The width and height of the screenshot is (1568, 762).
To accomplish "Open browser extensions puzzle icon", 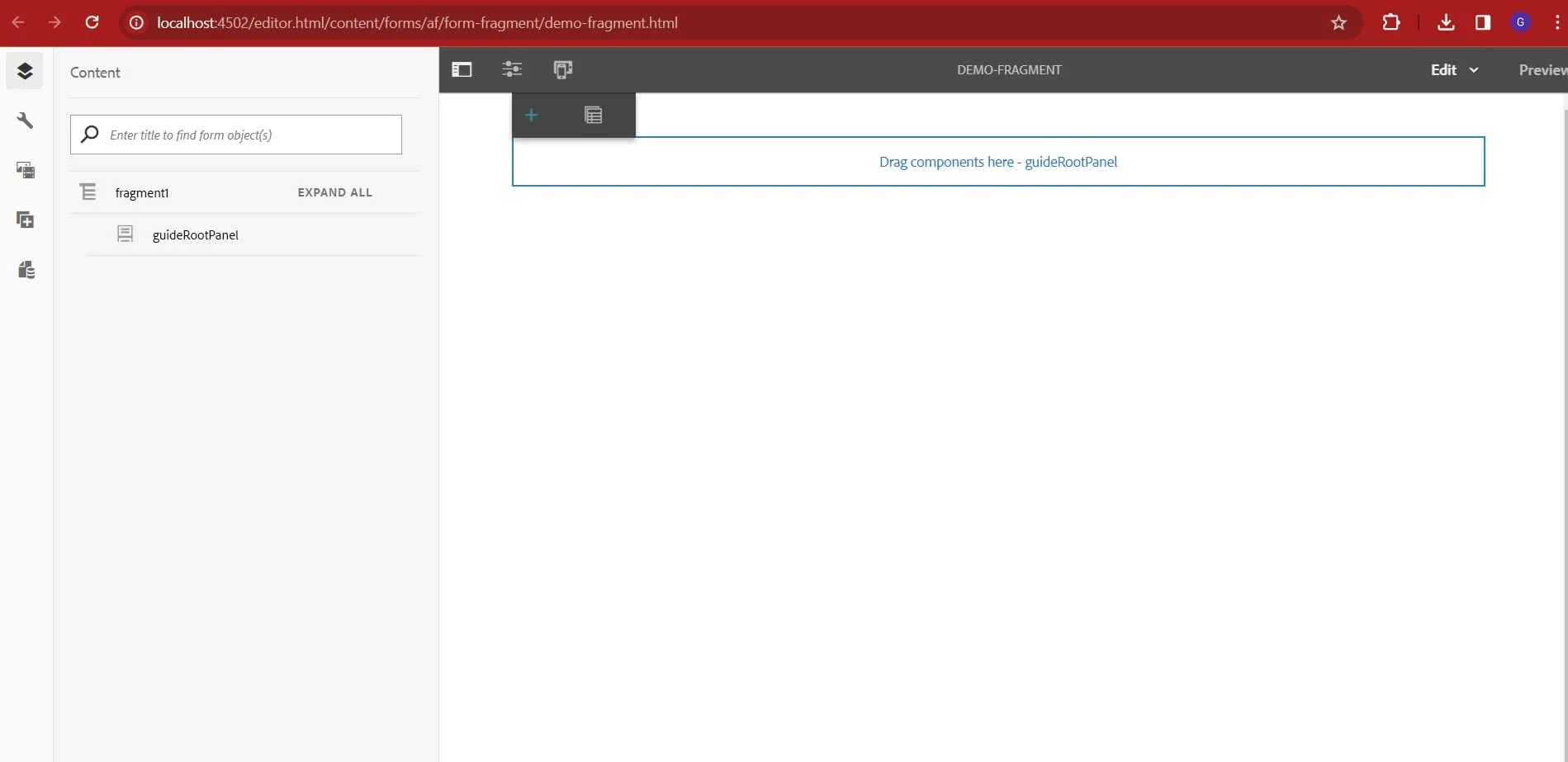I will click(1391, 22).
